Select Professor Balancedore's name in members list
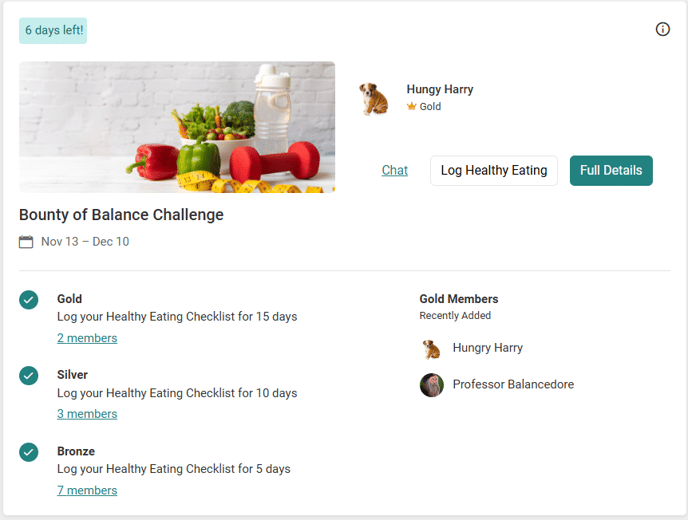The width and height of the screenshot is (688, 520). point(513,385)
